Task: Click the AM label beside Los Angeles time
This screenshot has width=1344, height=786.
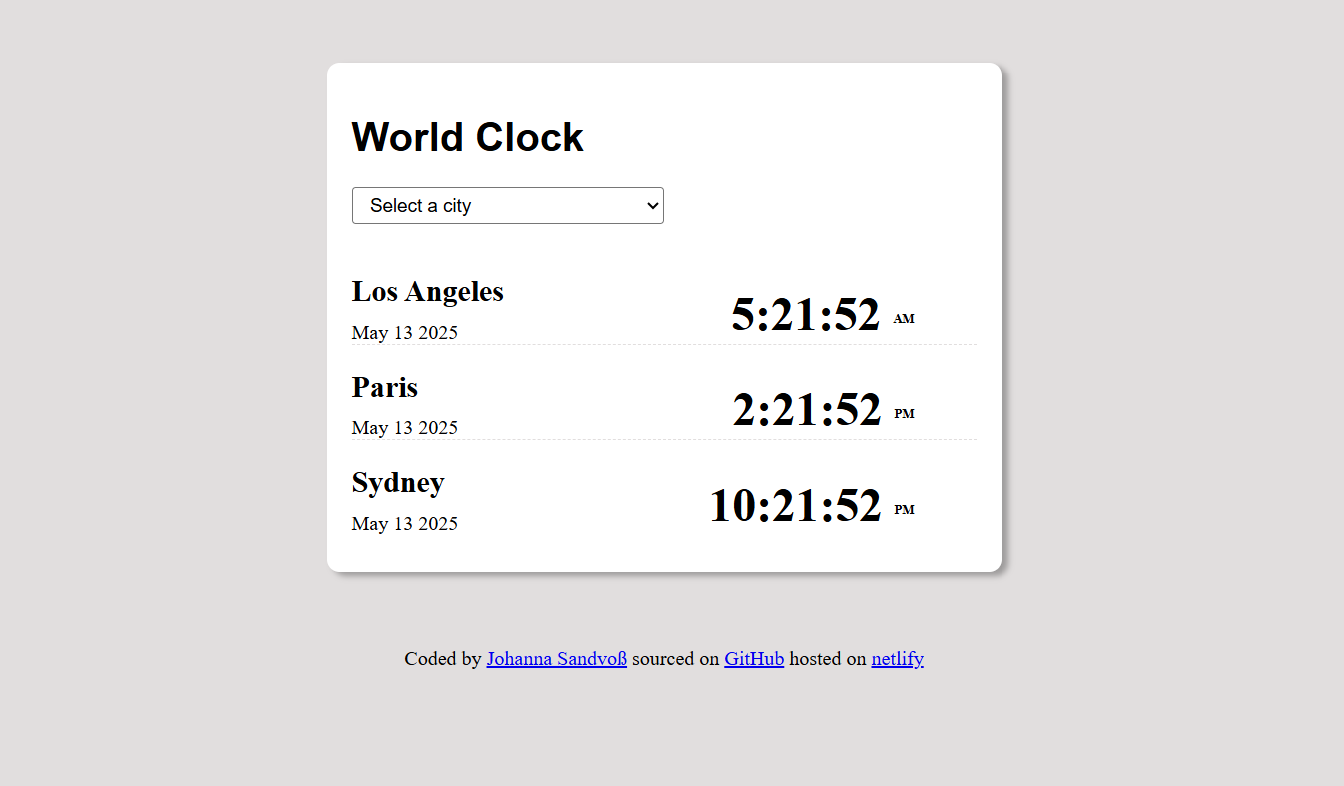Action: point(904,318)
